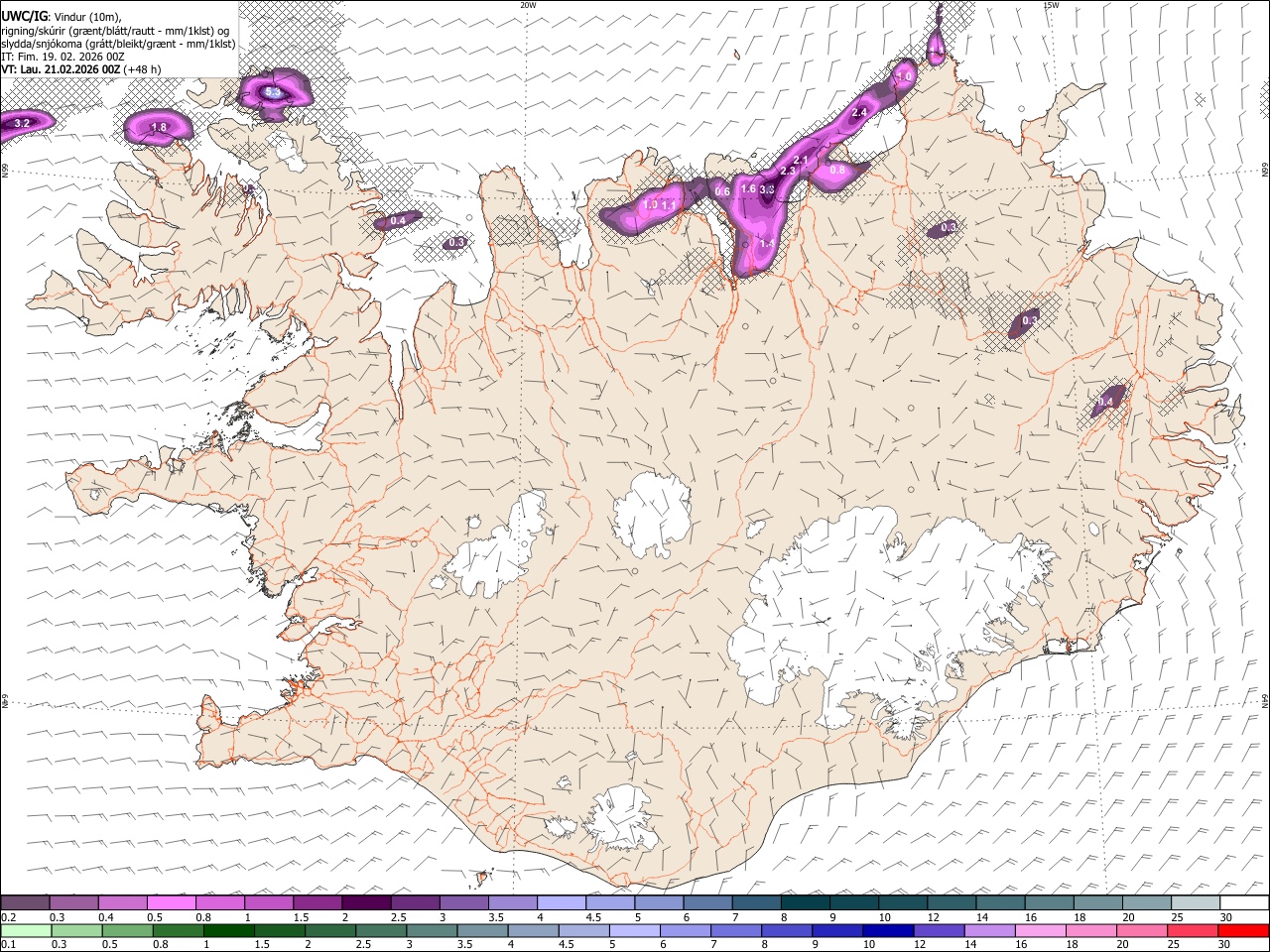Click the 2.3 precipitation value label
Image resolution: width=1270 pixels, height=952 pixels.
tap(789, 172)
